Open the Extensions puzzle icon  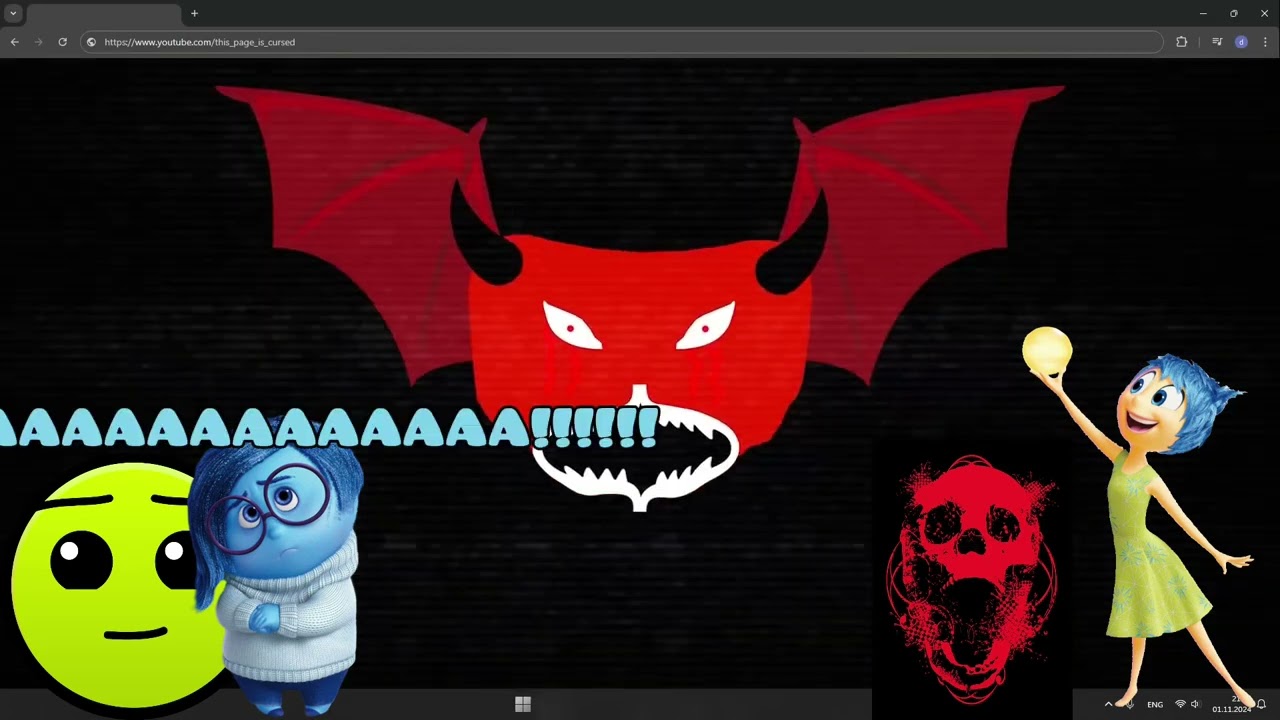pyautogui.click(x=1182, y=42)
